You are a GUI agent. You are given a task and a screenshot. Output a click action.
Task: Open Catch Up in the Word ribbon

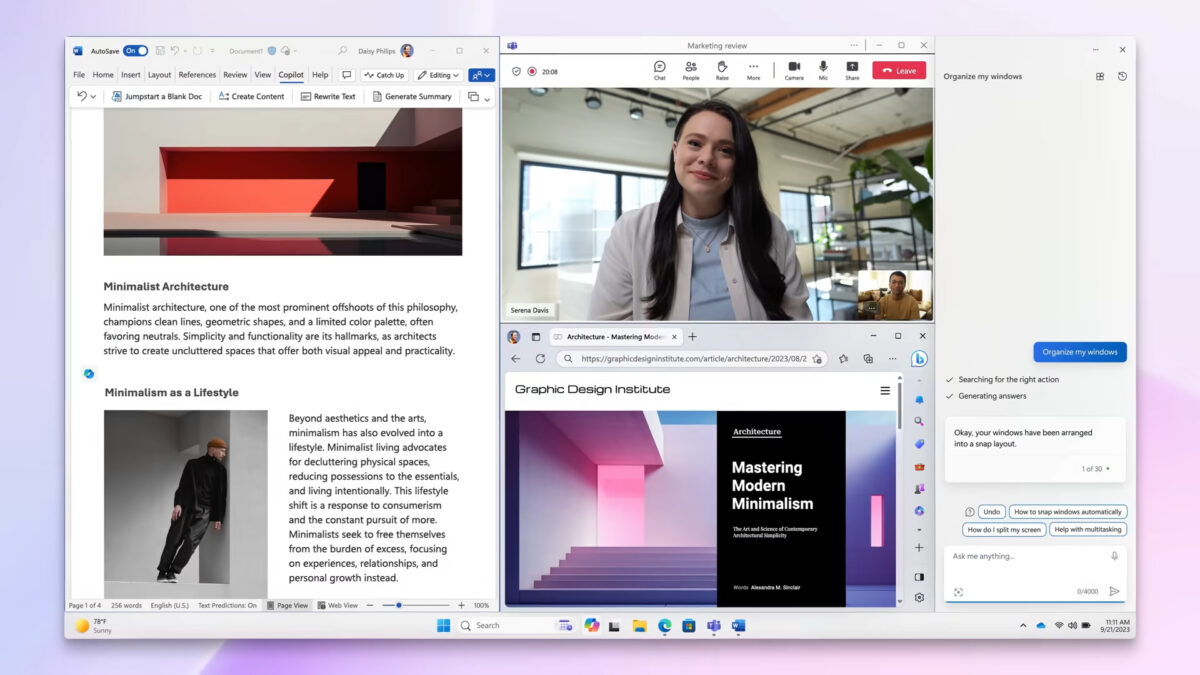pyautogui.click(x=384, y=74)
